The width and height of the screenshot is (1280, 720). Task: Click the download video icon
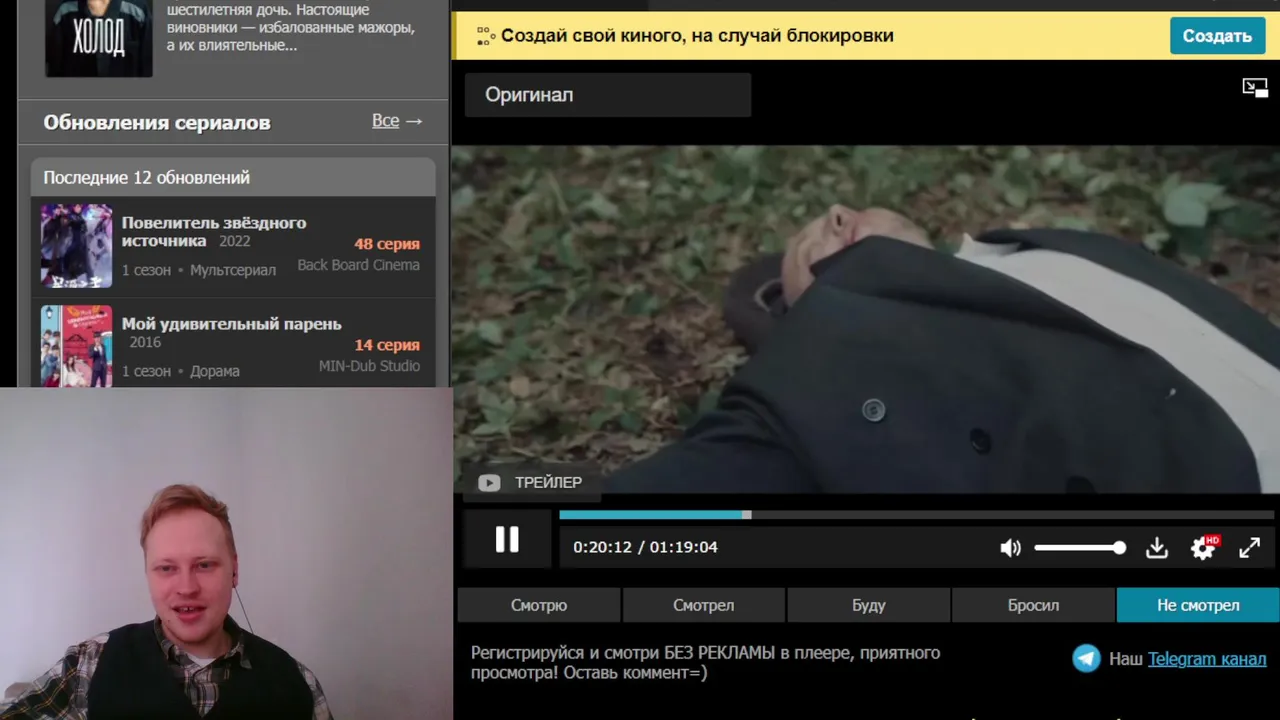coord(1156,548)
